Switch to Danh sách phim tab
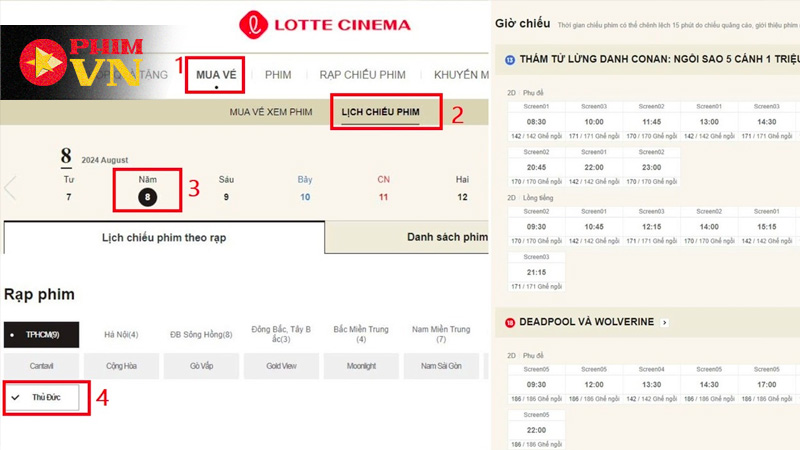The height and width of the screenshot is (450, 800). click(x=407, y=237)
